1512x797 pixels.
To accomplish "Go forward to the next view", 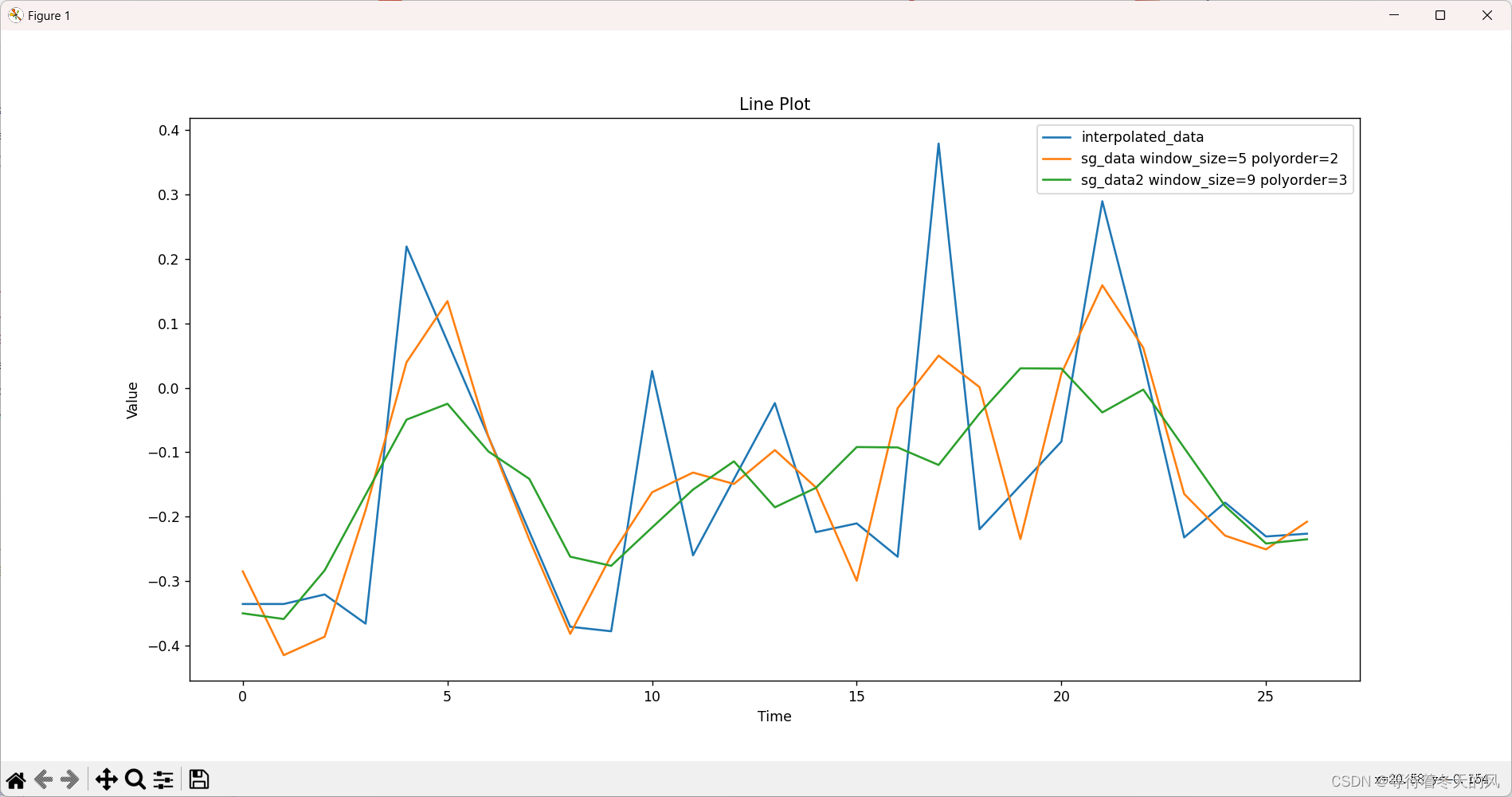I will tap(70, 779).
